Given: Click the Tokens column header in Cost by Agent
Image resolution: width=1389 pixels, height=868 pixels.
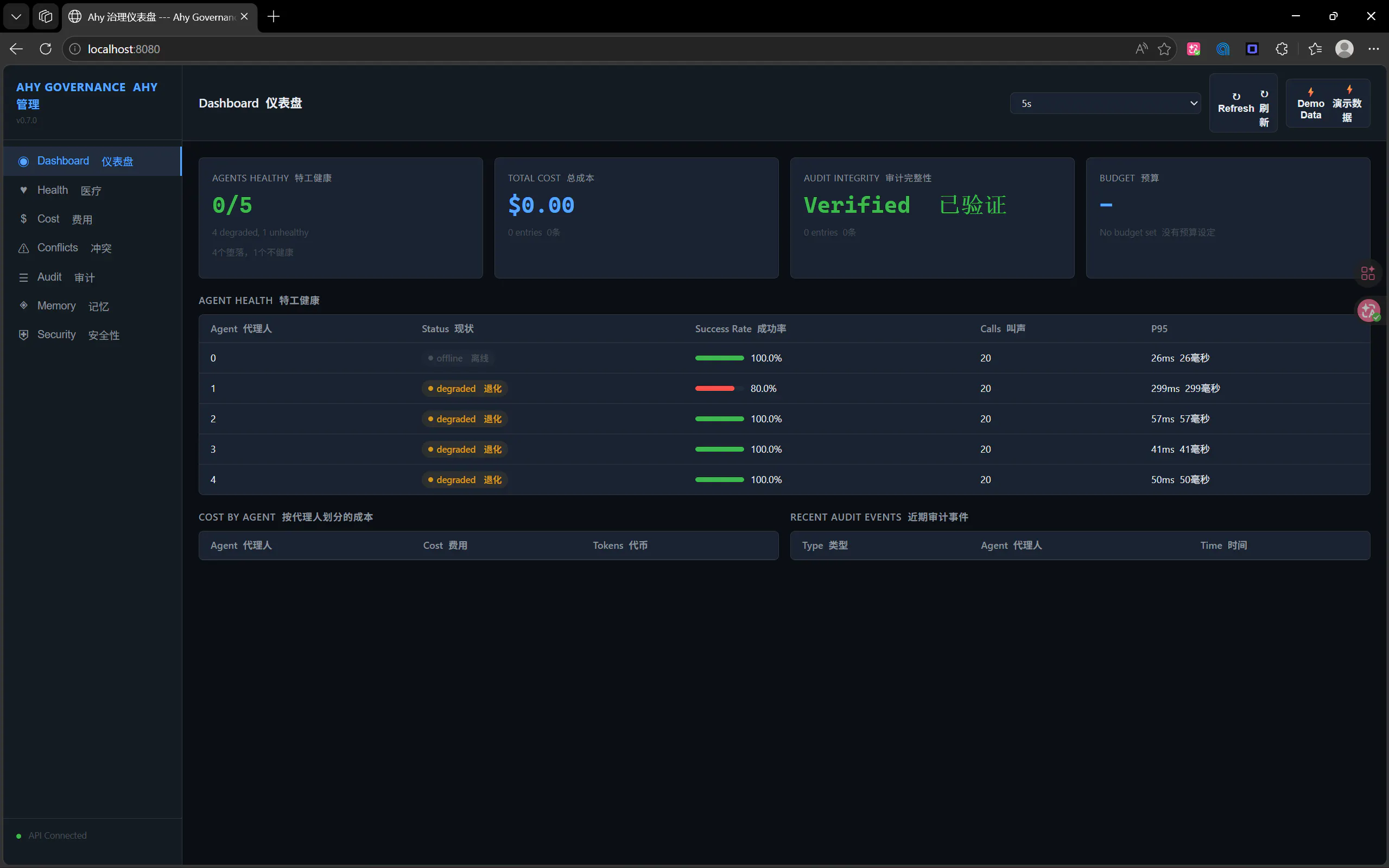Looking at the screenshot, I should [620, 546].
